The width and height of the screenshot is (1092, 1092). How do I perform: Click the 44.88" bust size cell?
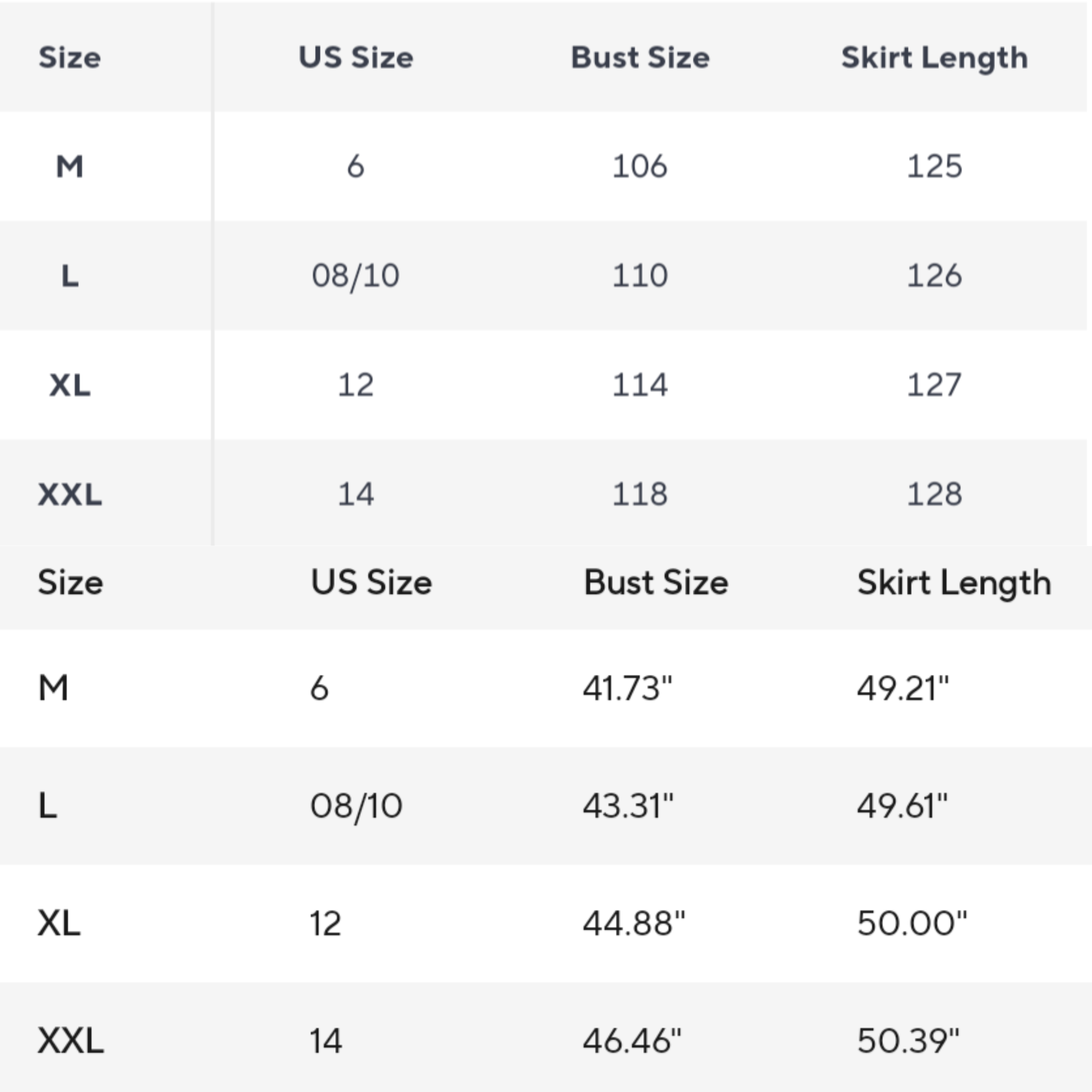tap(633, 924)
